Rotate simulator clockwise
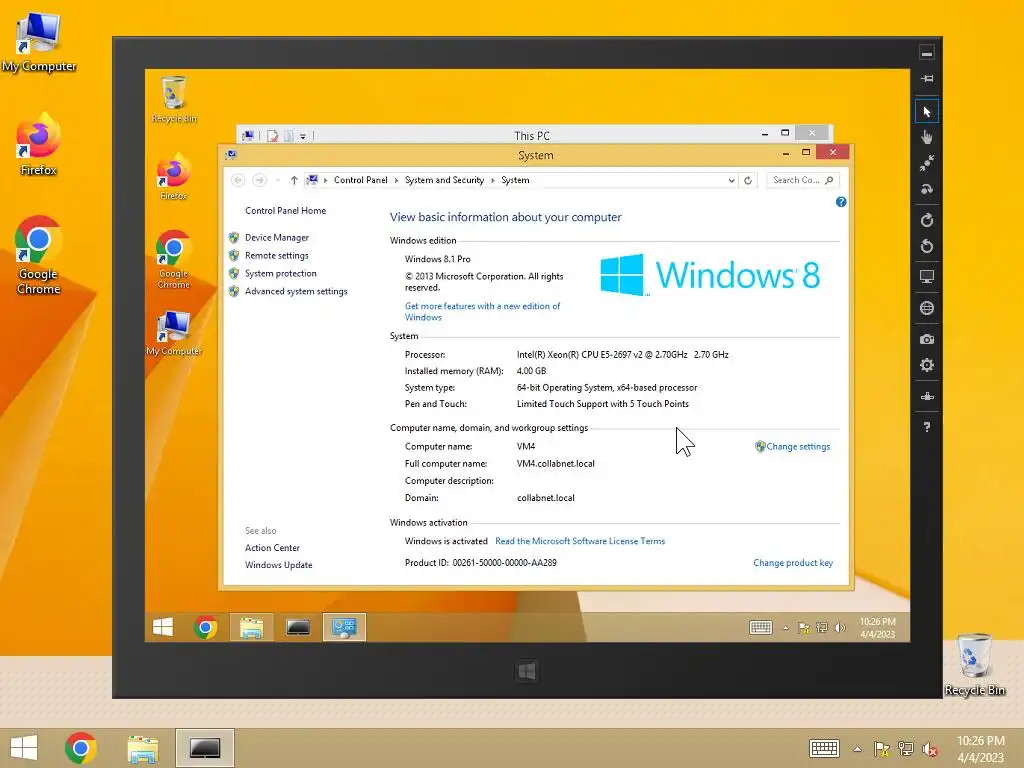 point(927,220)
